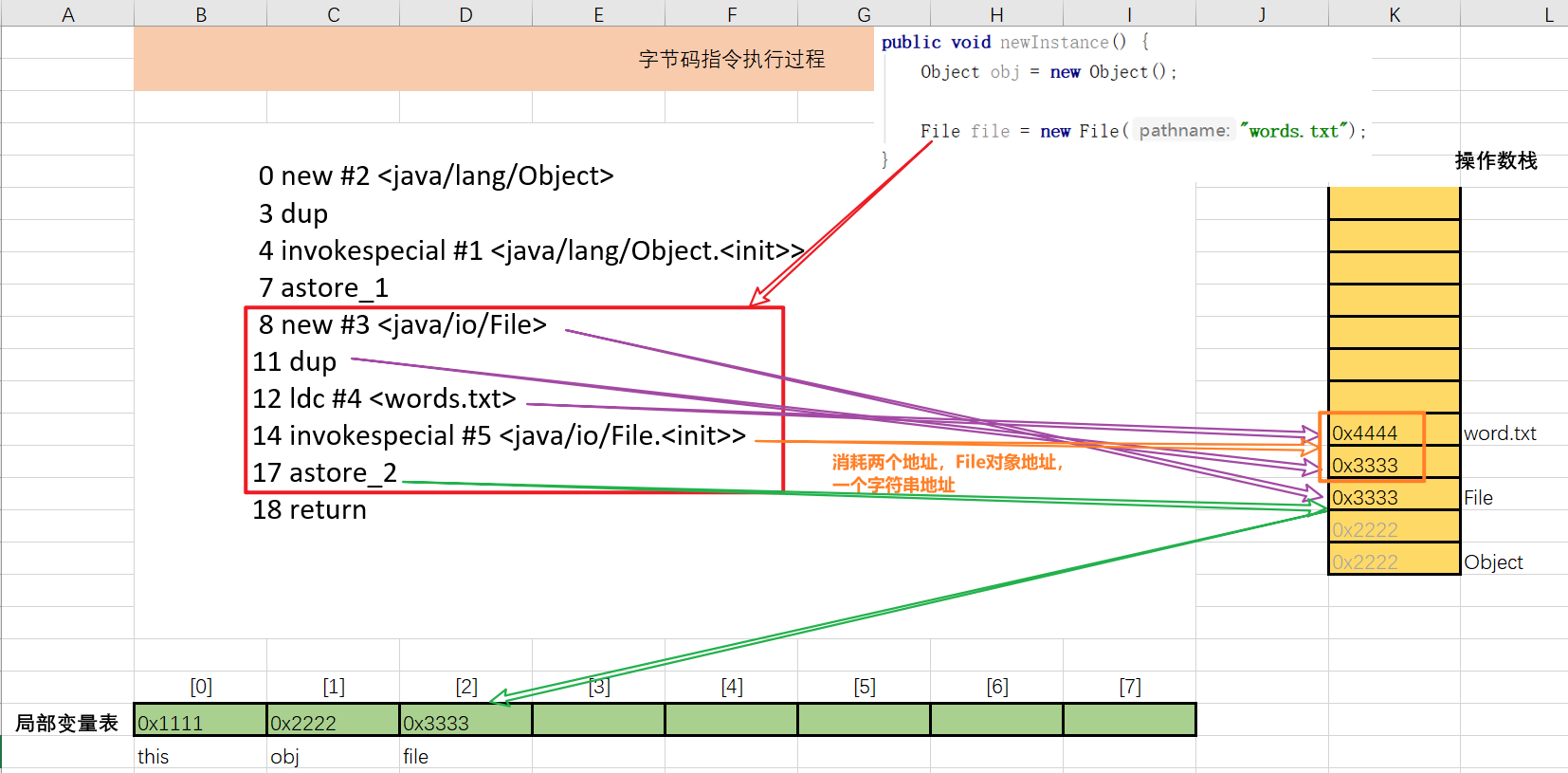Click index label [6]
This screenshot has height=773, width=1568.
coord(997,686)
